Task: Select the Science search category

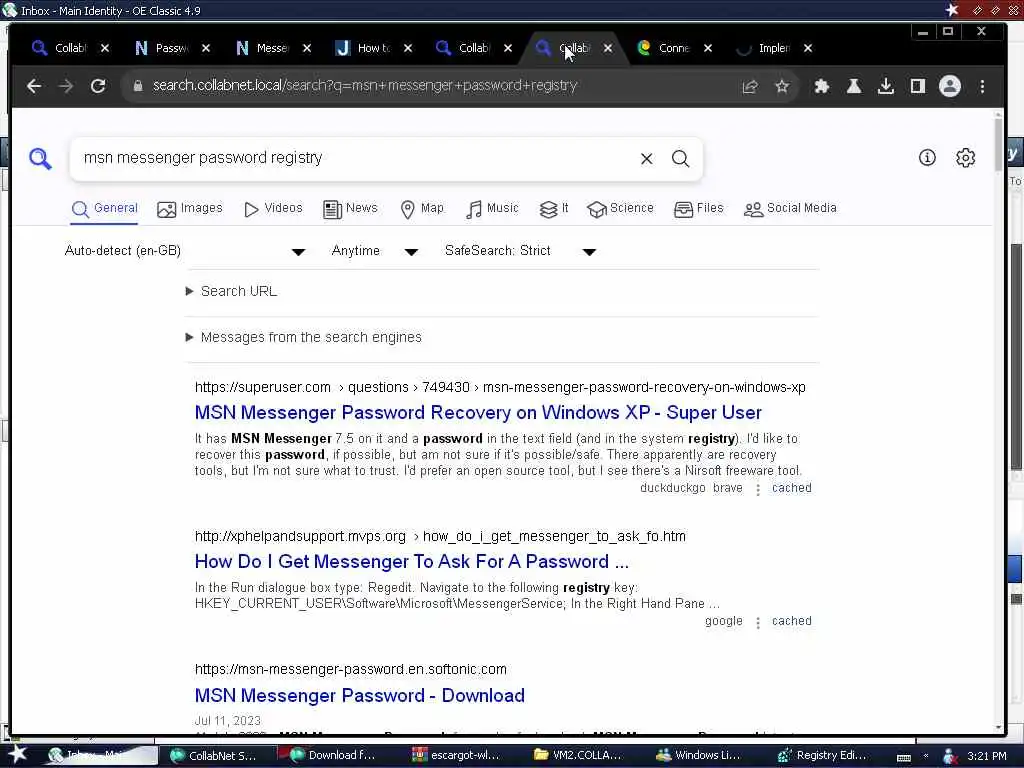Action: 620,209
